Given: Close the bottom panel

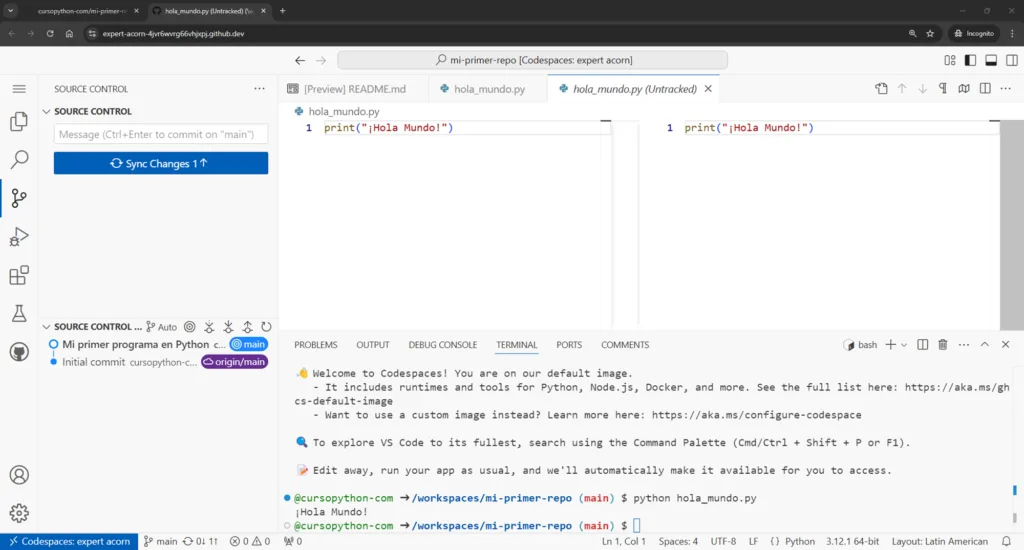Looking at the screenshot, I should click(x=1006, y=345).
